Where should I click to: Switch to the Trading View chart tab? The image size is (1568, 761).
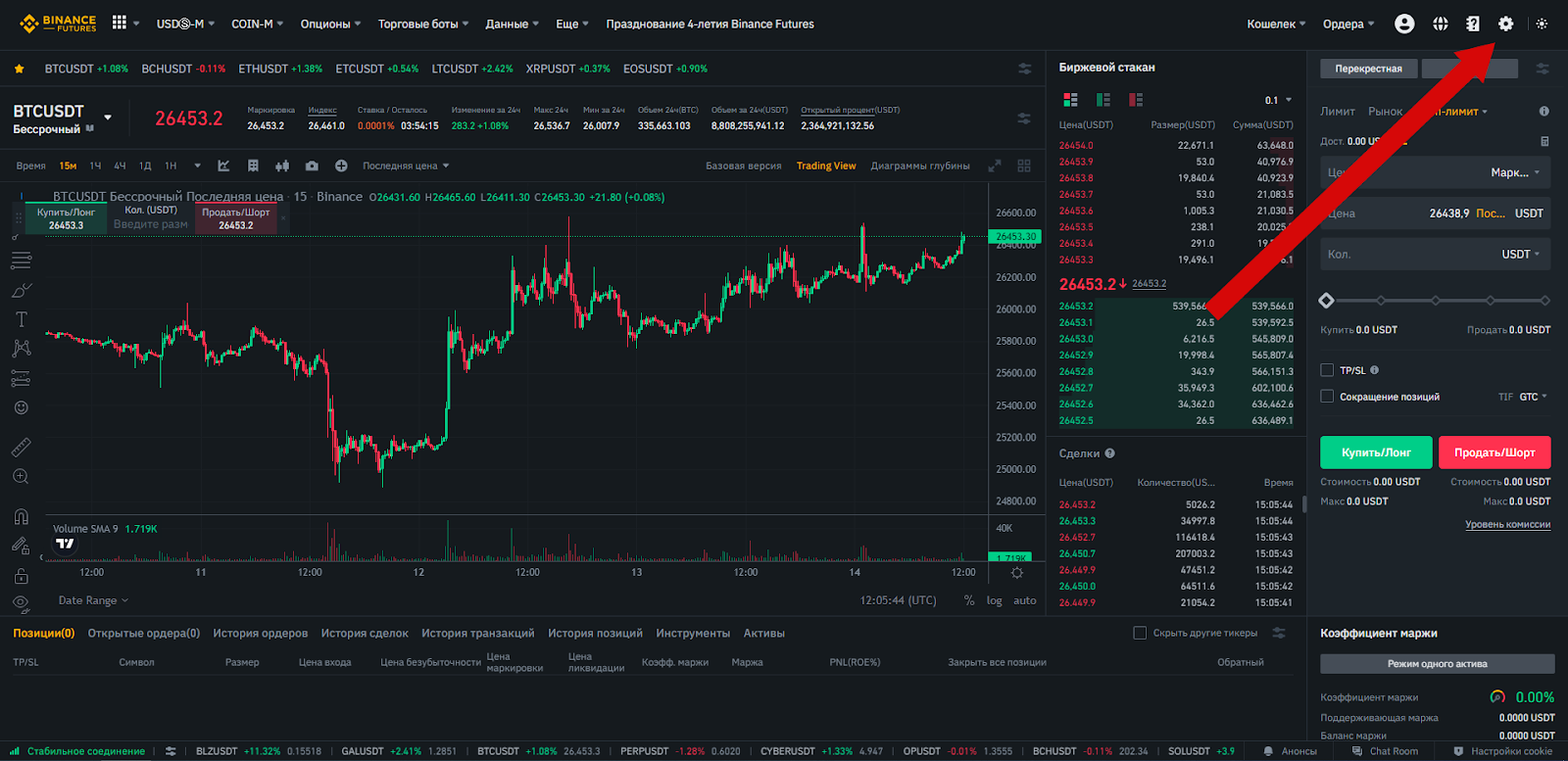pyautogui.click(x=826, y=166)
